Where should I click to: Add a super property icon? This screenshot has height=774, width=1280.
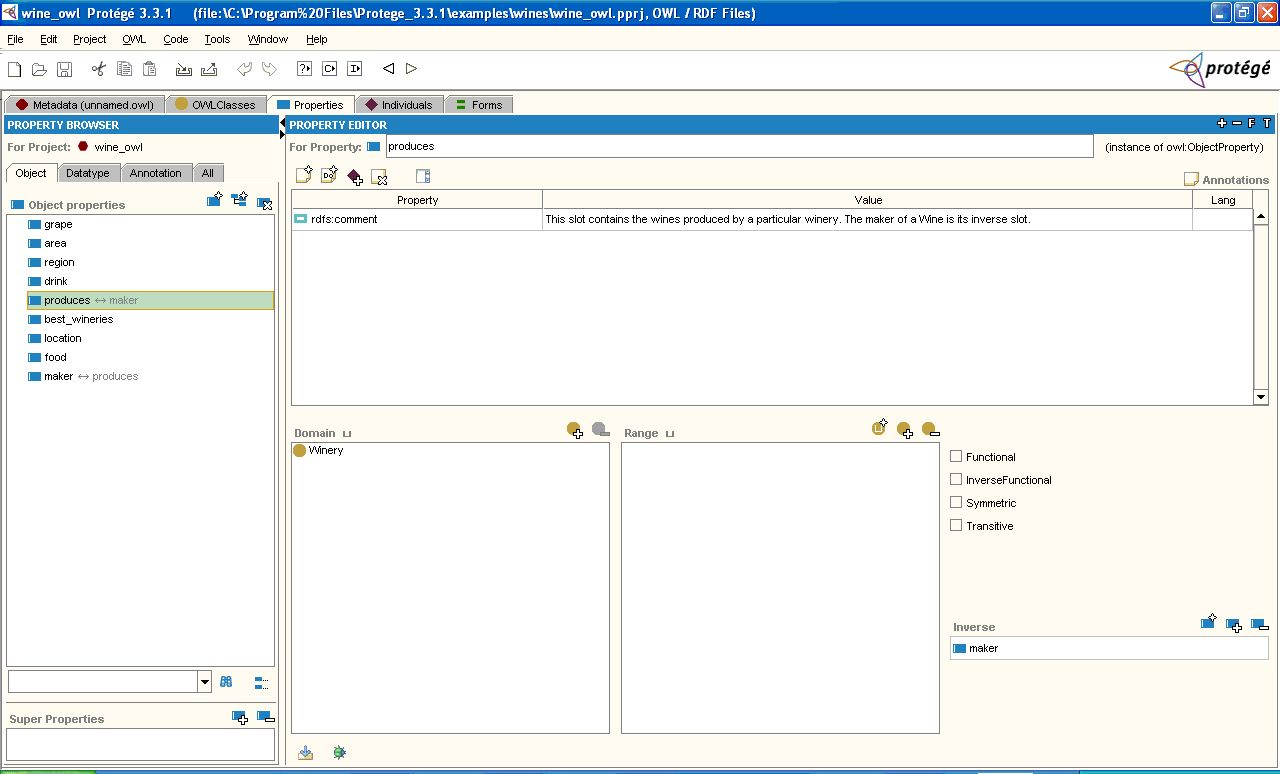240,717
